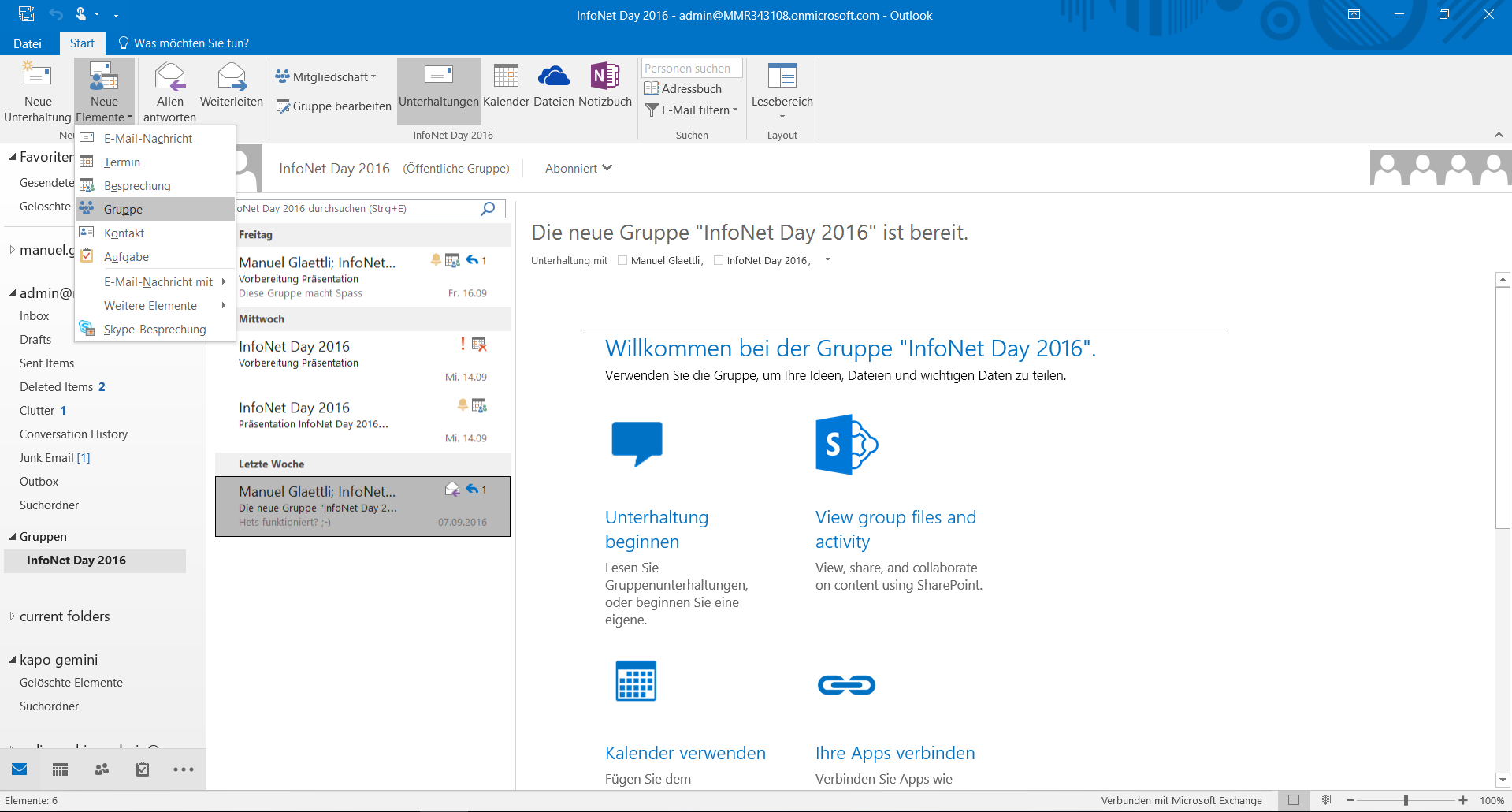Click the zoom slider handle in status bar
Viewport: 1512px width, 812px height.
(1406, 800)
